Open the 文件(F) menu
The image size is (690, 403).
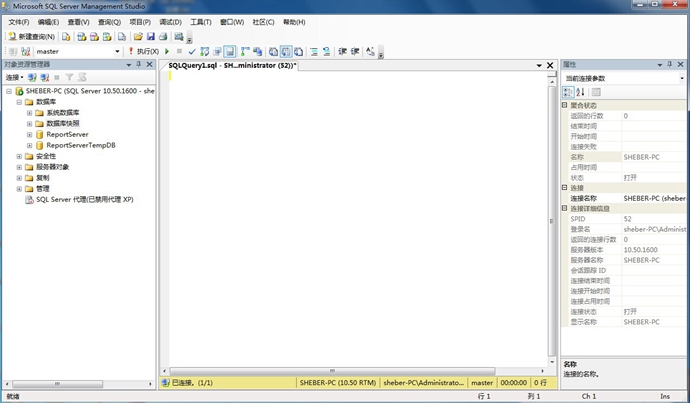click(x=18, y=22)
